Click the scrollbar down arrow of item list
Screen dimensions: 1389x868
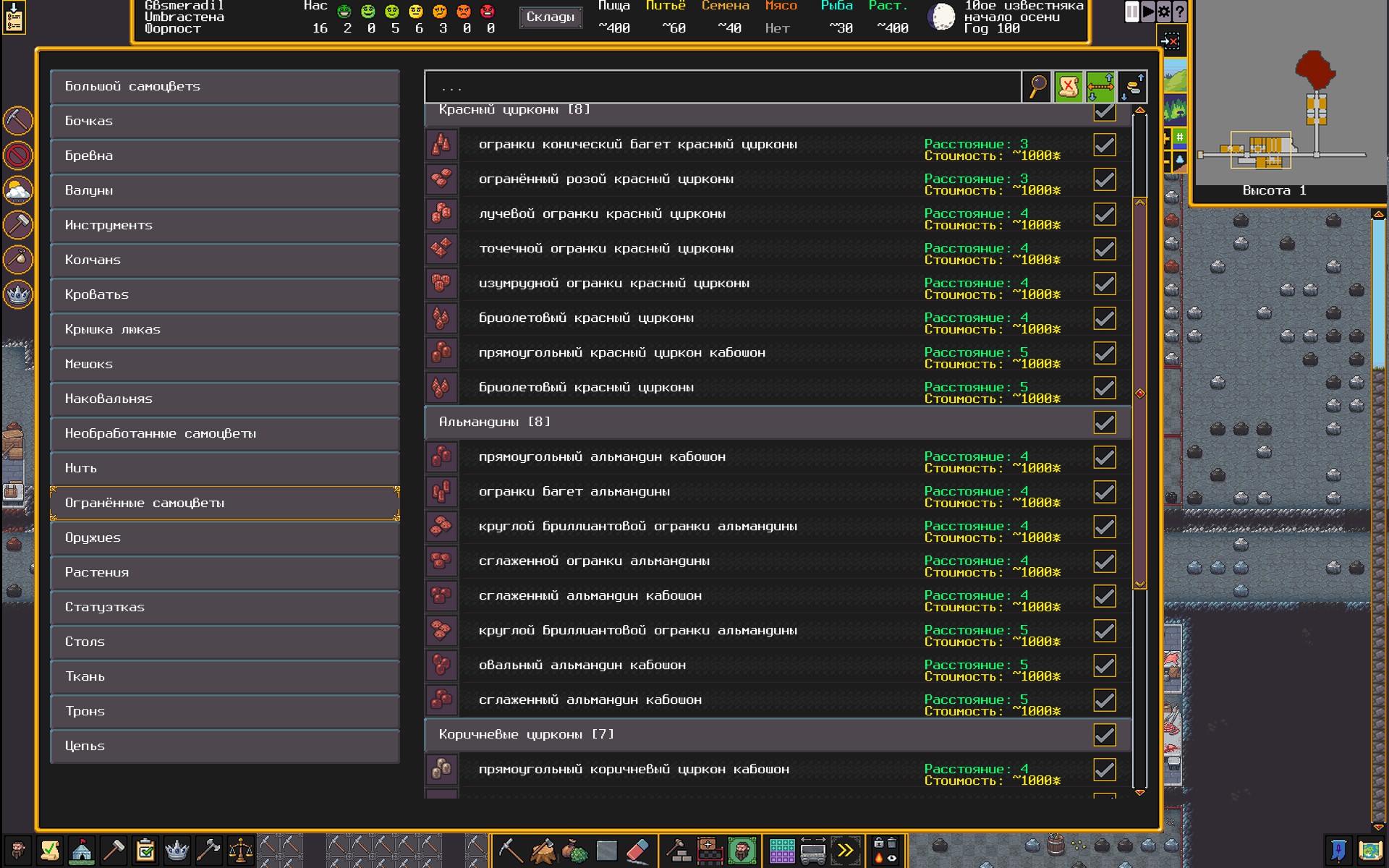pyautogui.click(x=1140, y=792)
